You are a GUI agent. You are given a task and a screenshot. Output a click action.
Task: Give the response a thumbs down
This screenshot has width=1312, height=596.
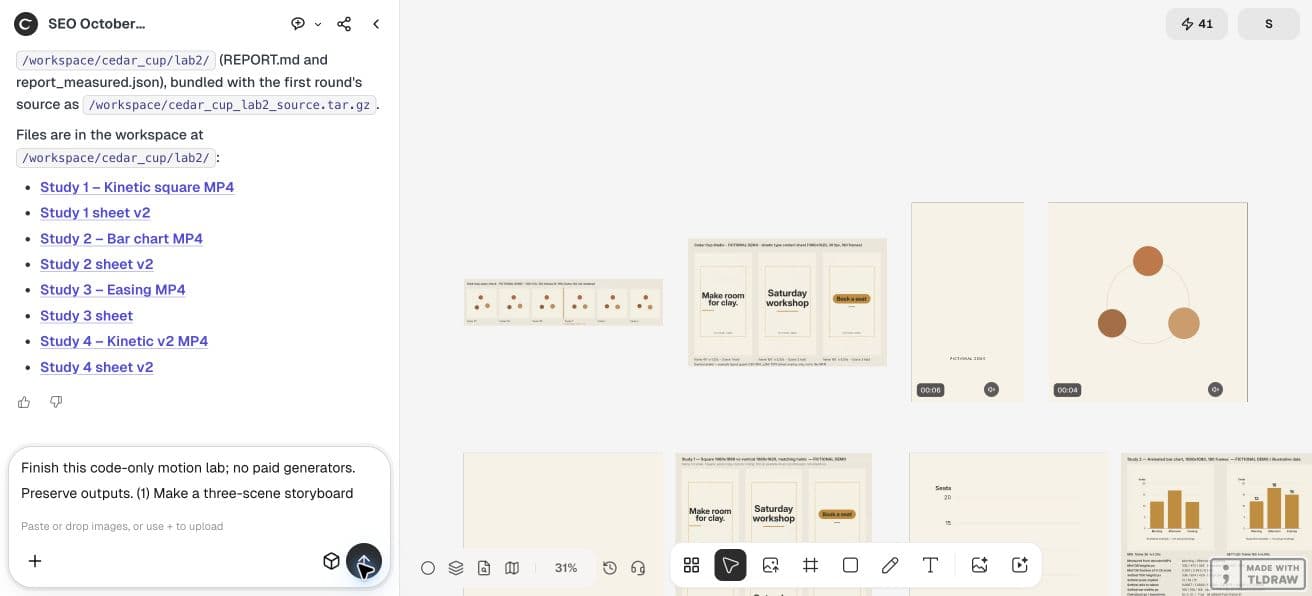(x=56, y=402)
